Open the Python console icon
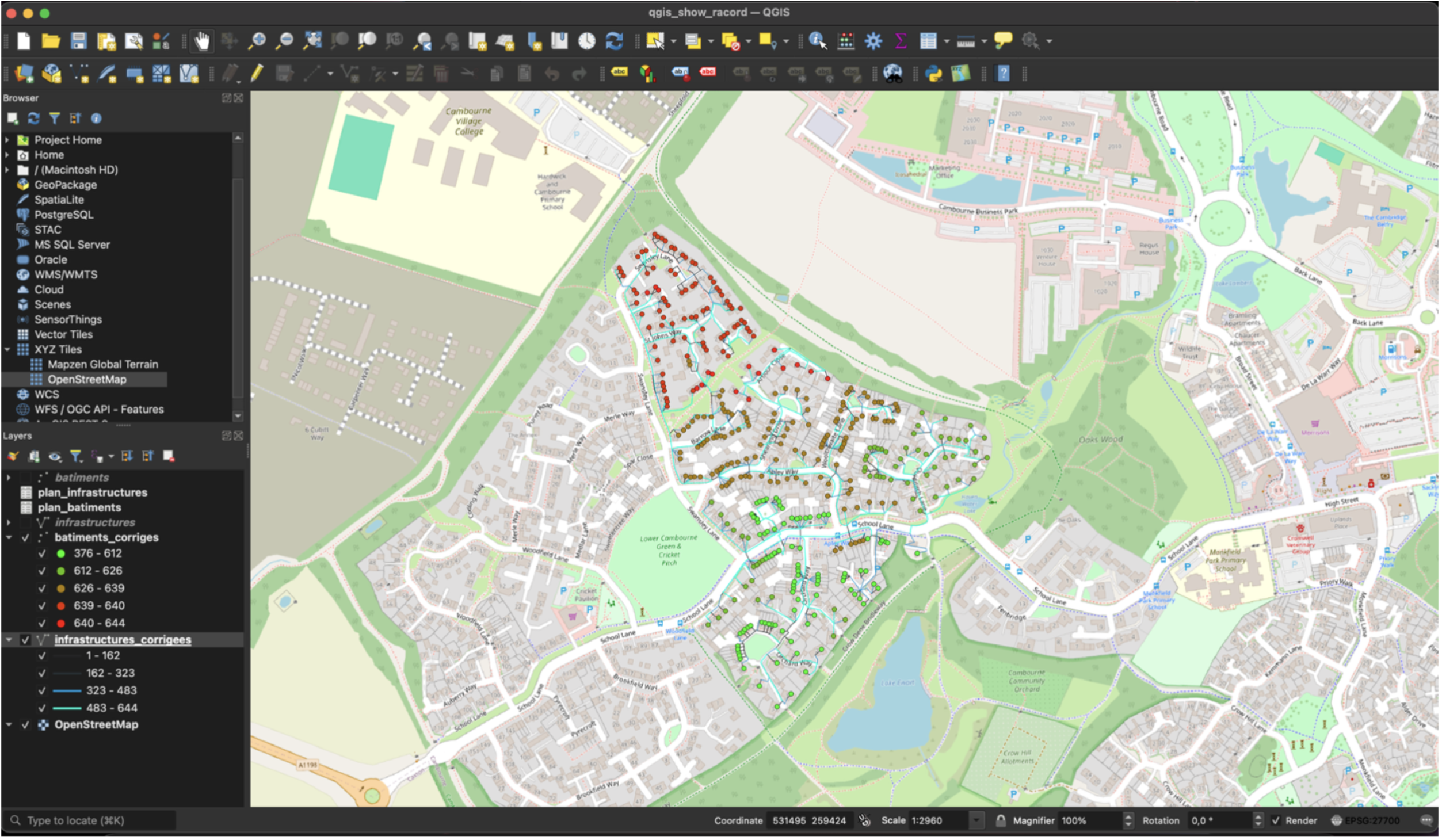The width and height of the screenshot is (1442, 840). tap(933, 74)
